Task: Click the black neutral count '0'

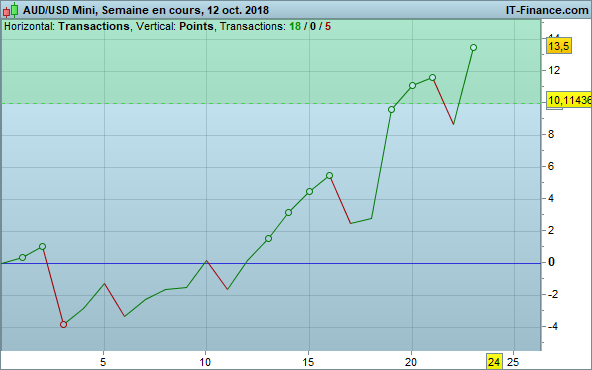Action: coord(313,26)
